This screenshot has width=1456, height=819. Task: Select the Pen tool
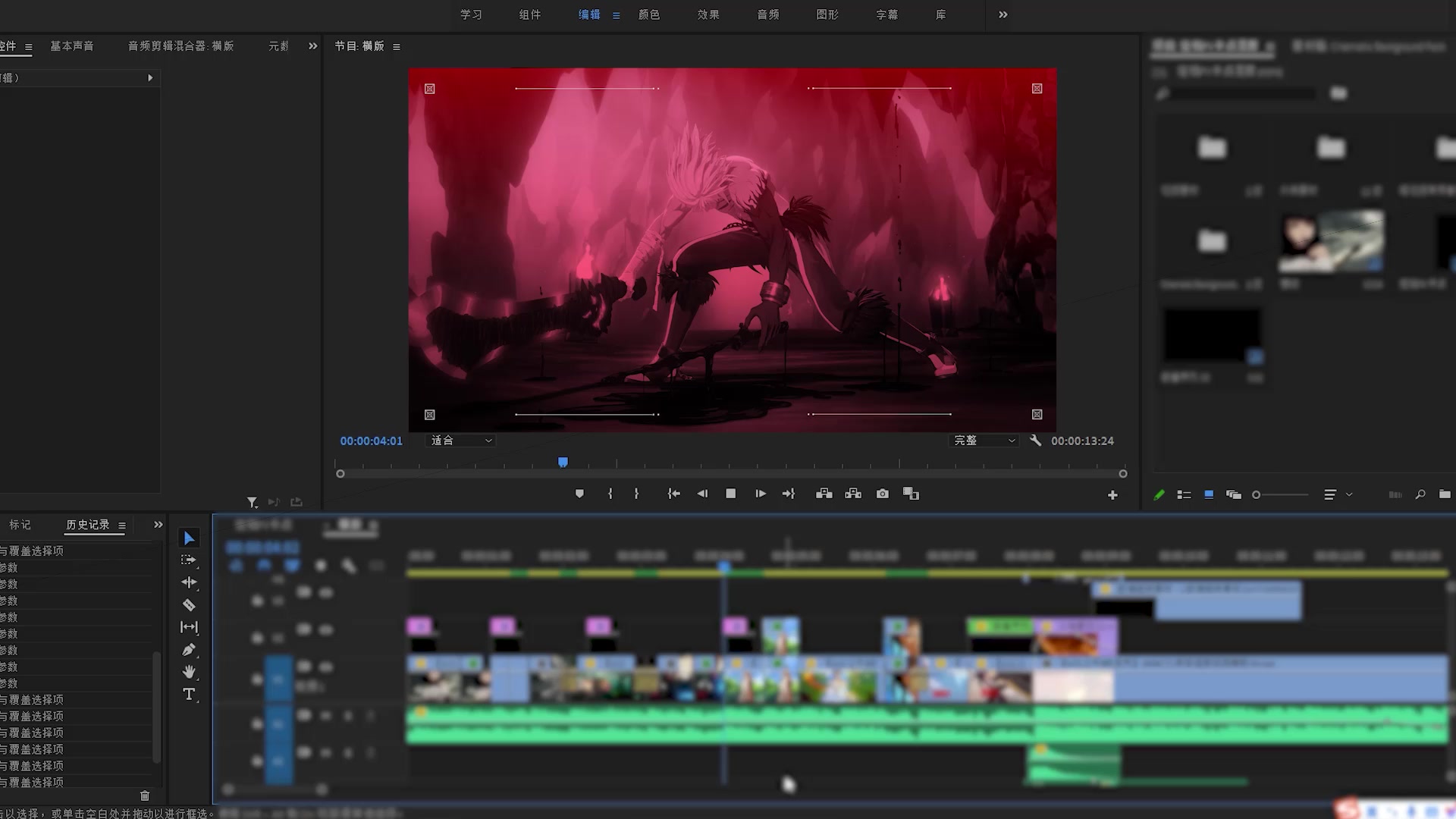click(x=189, y=650)
